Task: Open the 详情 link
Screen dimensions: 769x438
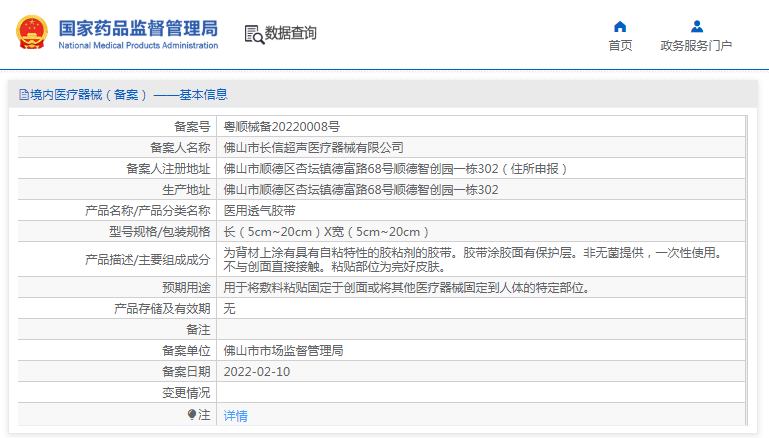Action: 235,416
